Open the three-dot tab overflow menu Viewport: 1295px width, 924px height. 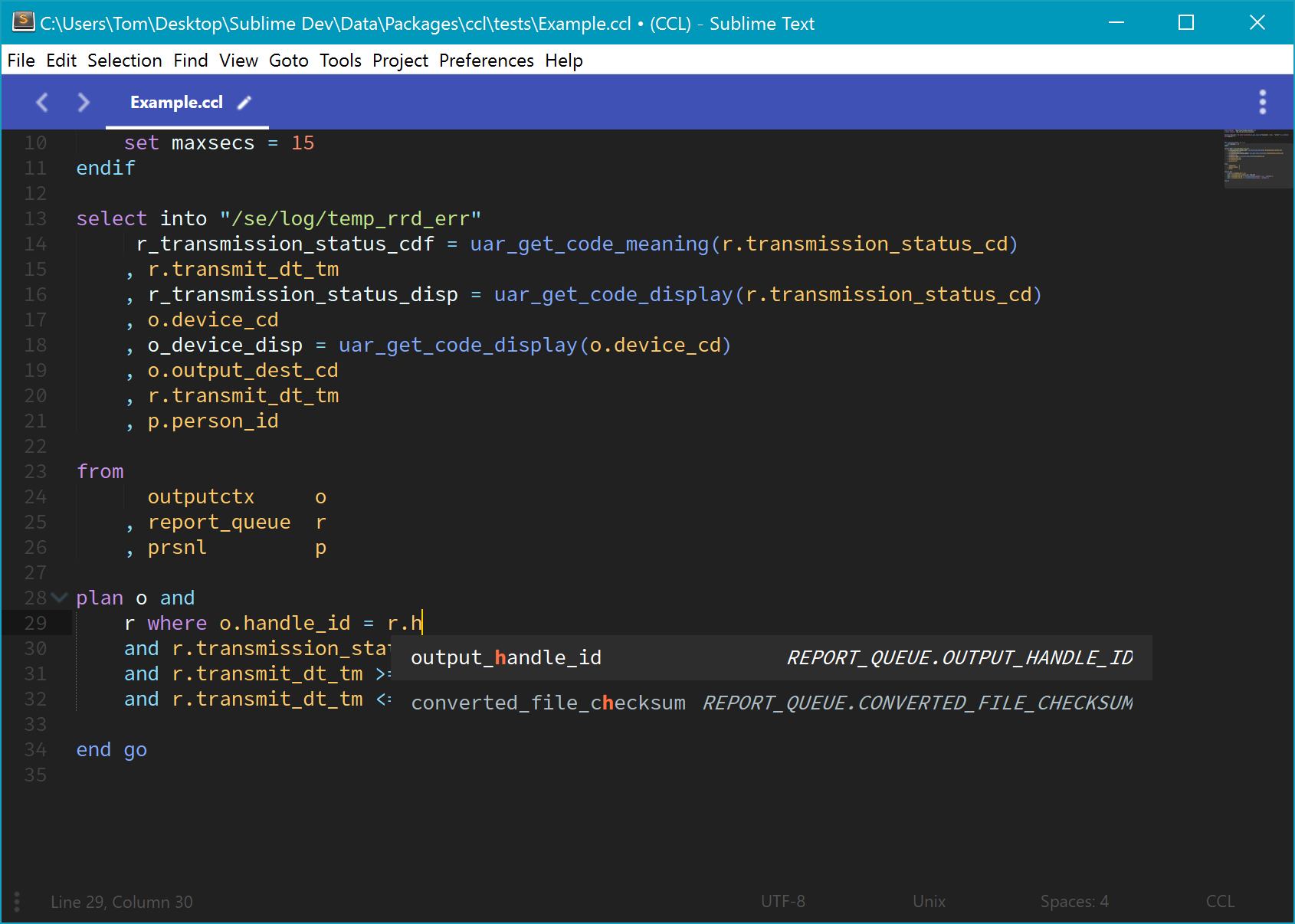[1262, 102]
